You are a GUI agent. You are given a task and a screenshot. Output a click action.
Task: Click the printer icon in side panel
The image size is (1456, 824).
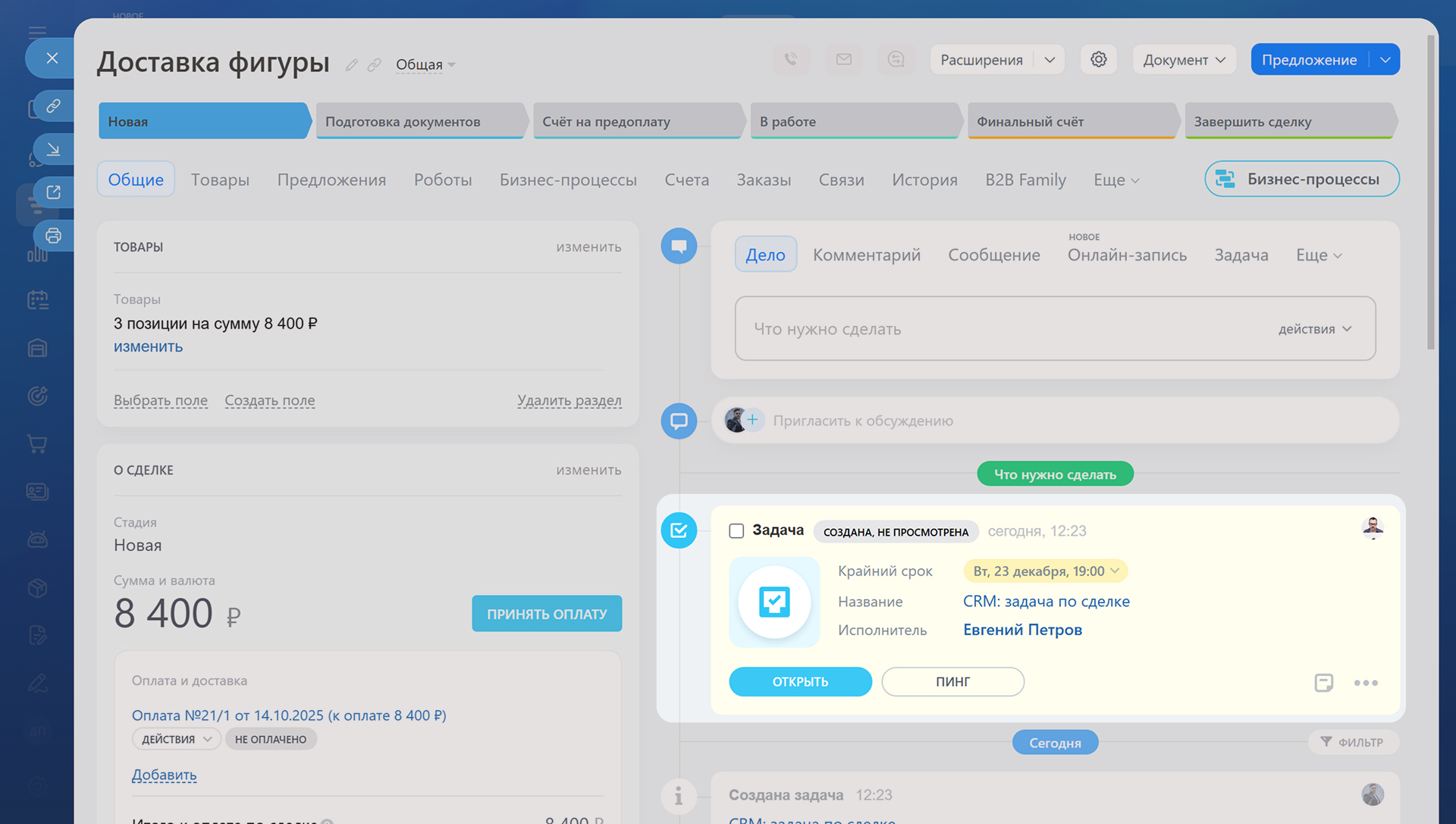[53, 235]
